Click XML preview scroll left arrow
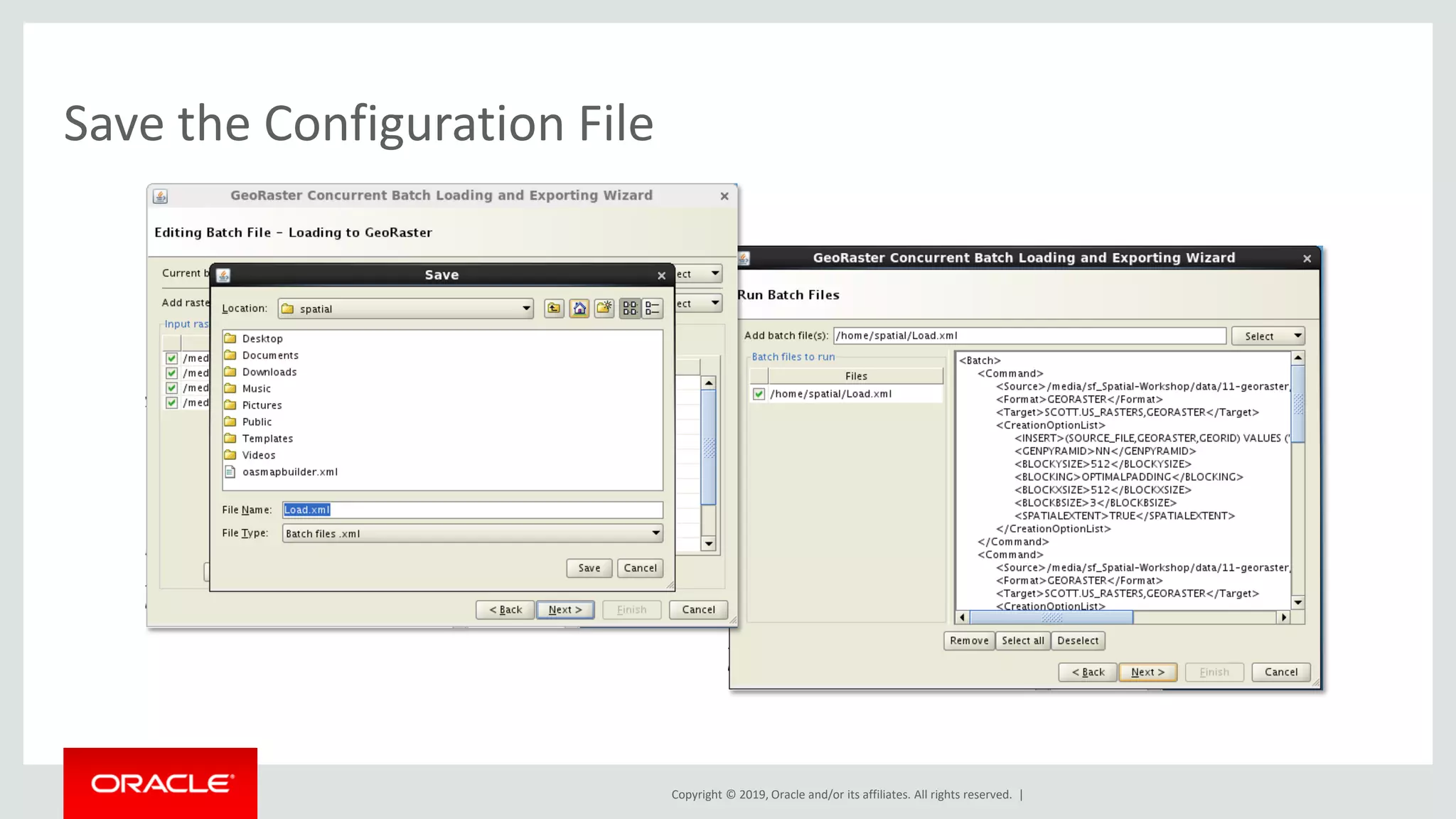 [963, 617]
